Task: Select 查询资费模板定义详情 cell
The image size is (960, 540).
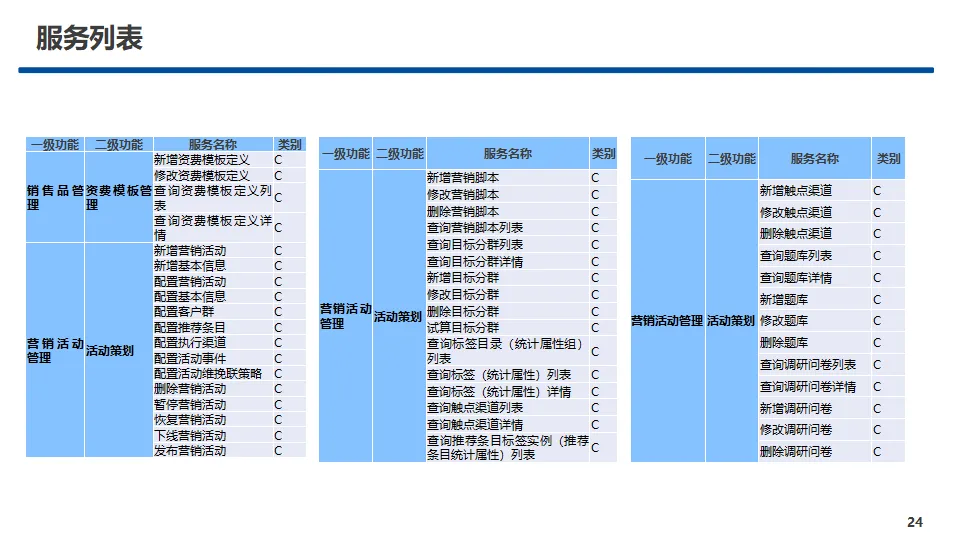Action: point(213,228)
